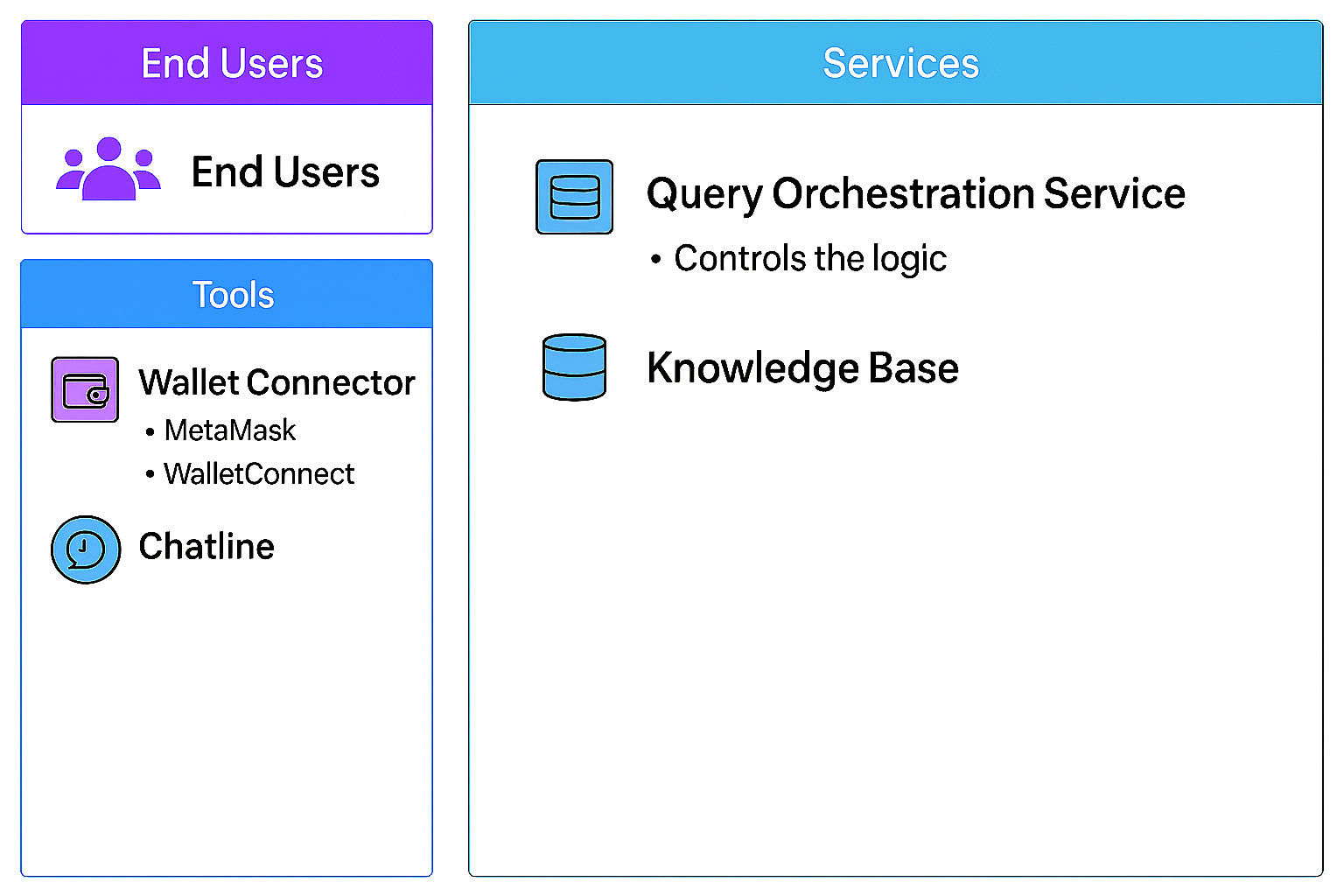Click the purple End Users people icon
Image resolution: width=1344 pixels, height=896 pixels.
pos(108,169)
